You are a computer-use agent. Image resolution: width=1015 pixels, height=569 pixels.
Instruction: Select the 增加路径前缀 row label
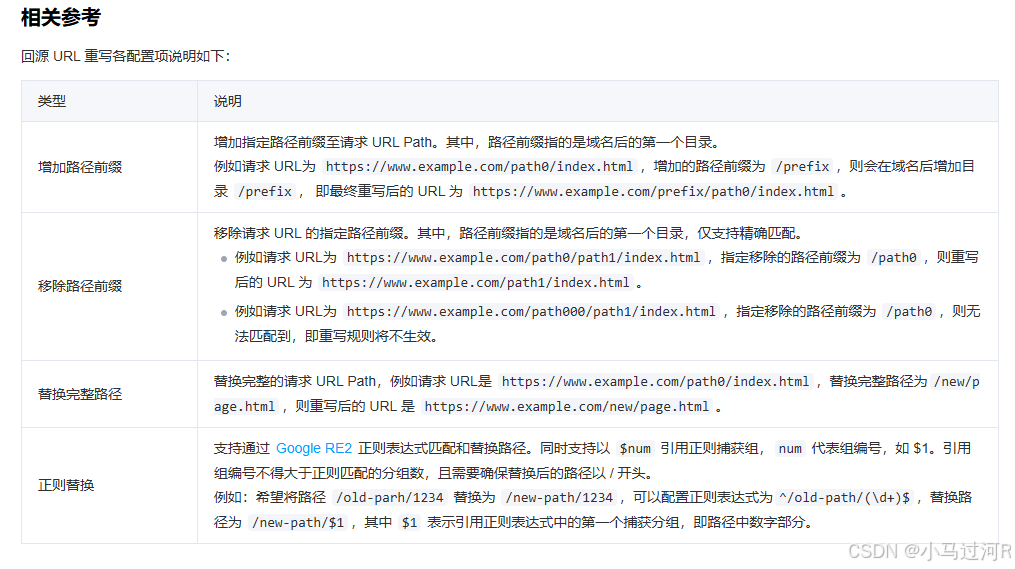point(80,167)
